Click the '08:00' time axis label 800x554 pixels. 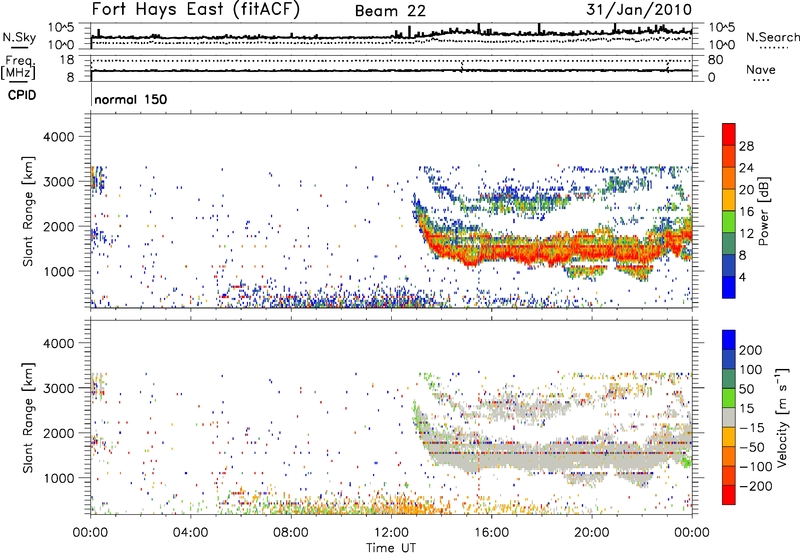pyautogui.click(x=291, y=533)
